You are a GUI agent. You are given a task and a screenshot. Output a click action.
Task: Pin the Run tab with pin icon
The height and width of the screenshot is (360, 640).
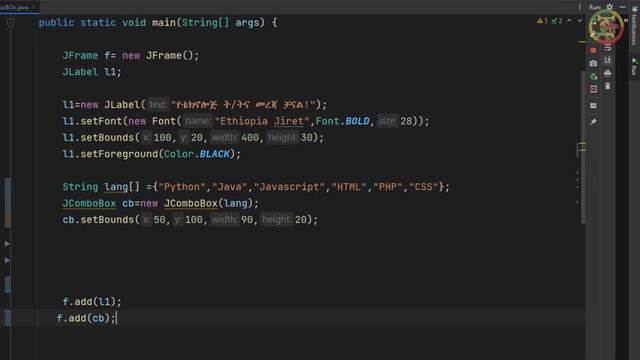pyautogui.click(x=593, y=122)
